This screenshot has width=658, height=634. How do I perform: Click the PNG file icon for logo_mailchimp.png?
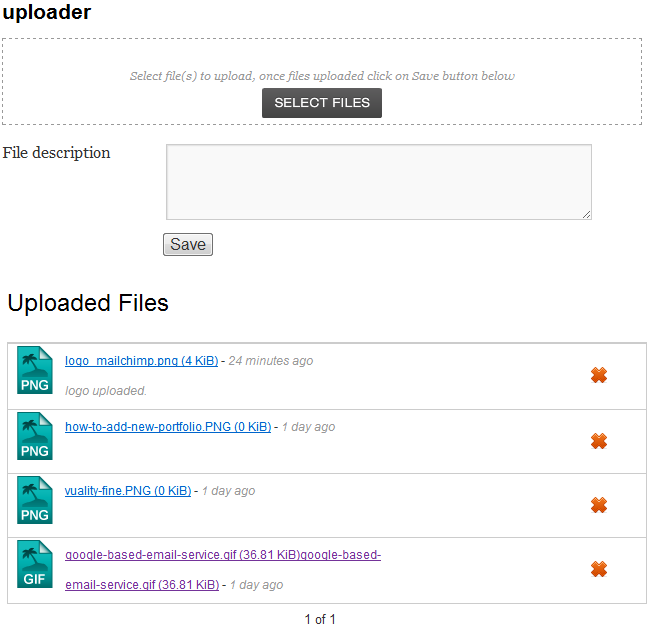click(x=35, y=370)
